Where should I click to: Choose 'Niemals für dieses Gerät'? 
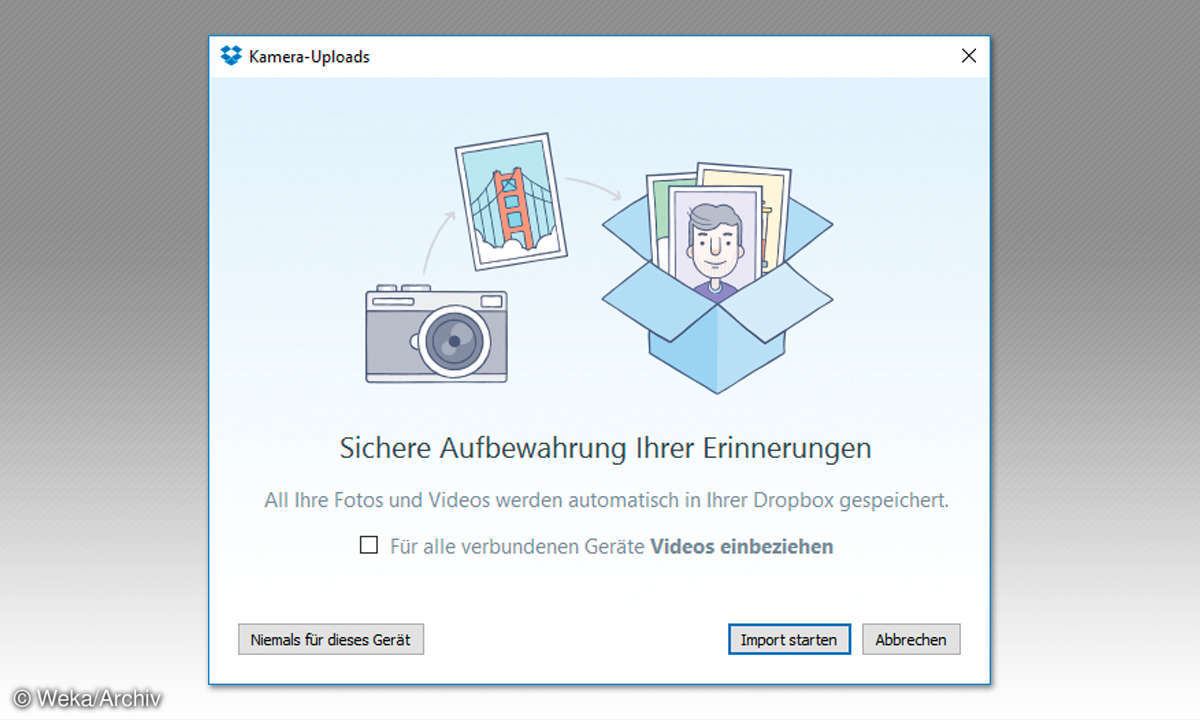tap(331, 639)
